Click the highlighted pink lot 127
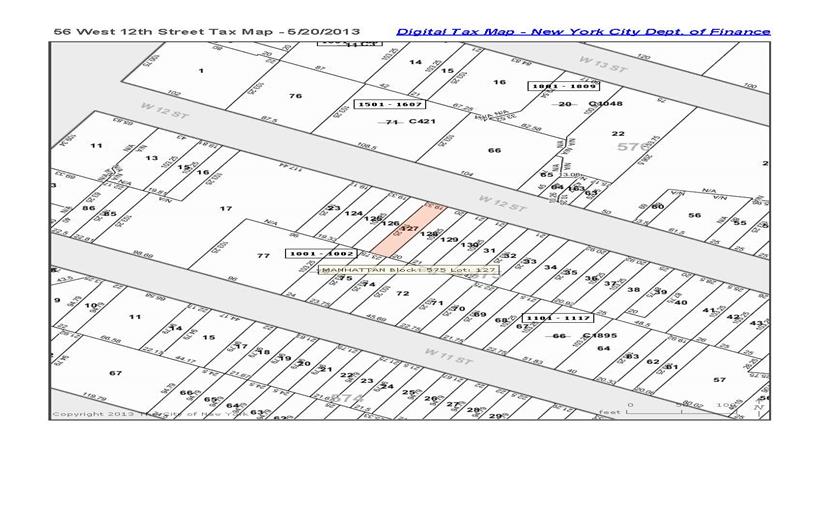Viewport: 830px width, 530px height. 408,229
